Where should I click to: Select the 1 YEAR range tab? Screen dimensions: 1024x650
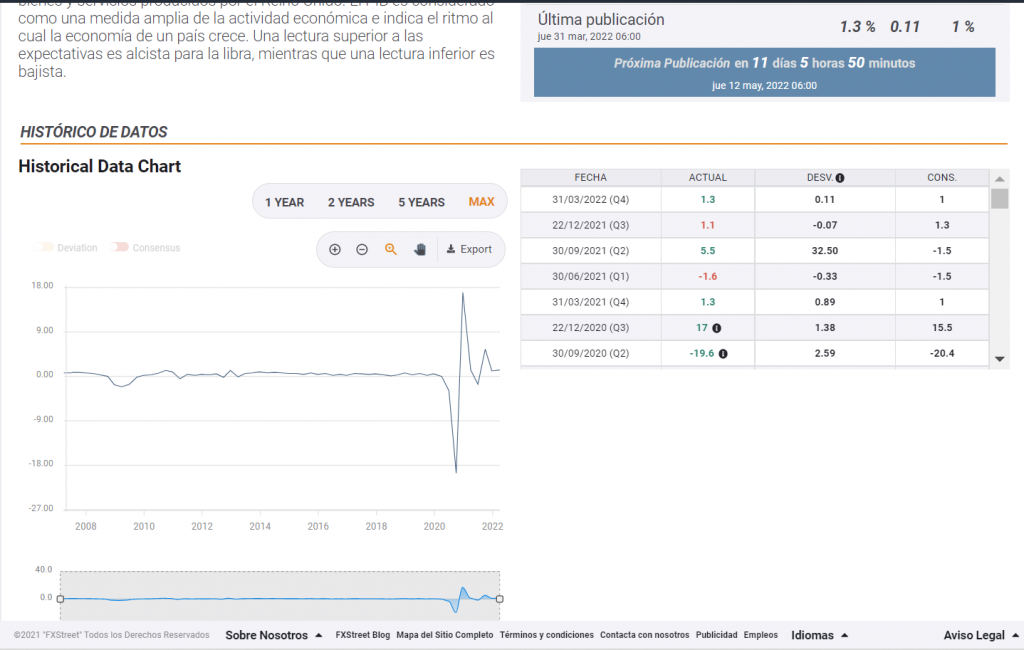pos(284,202)
